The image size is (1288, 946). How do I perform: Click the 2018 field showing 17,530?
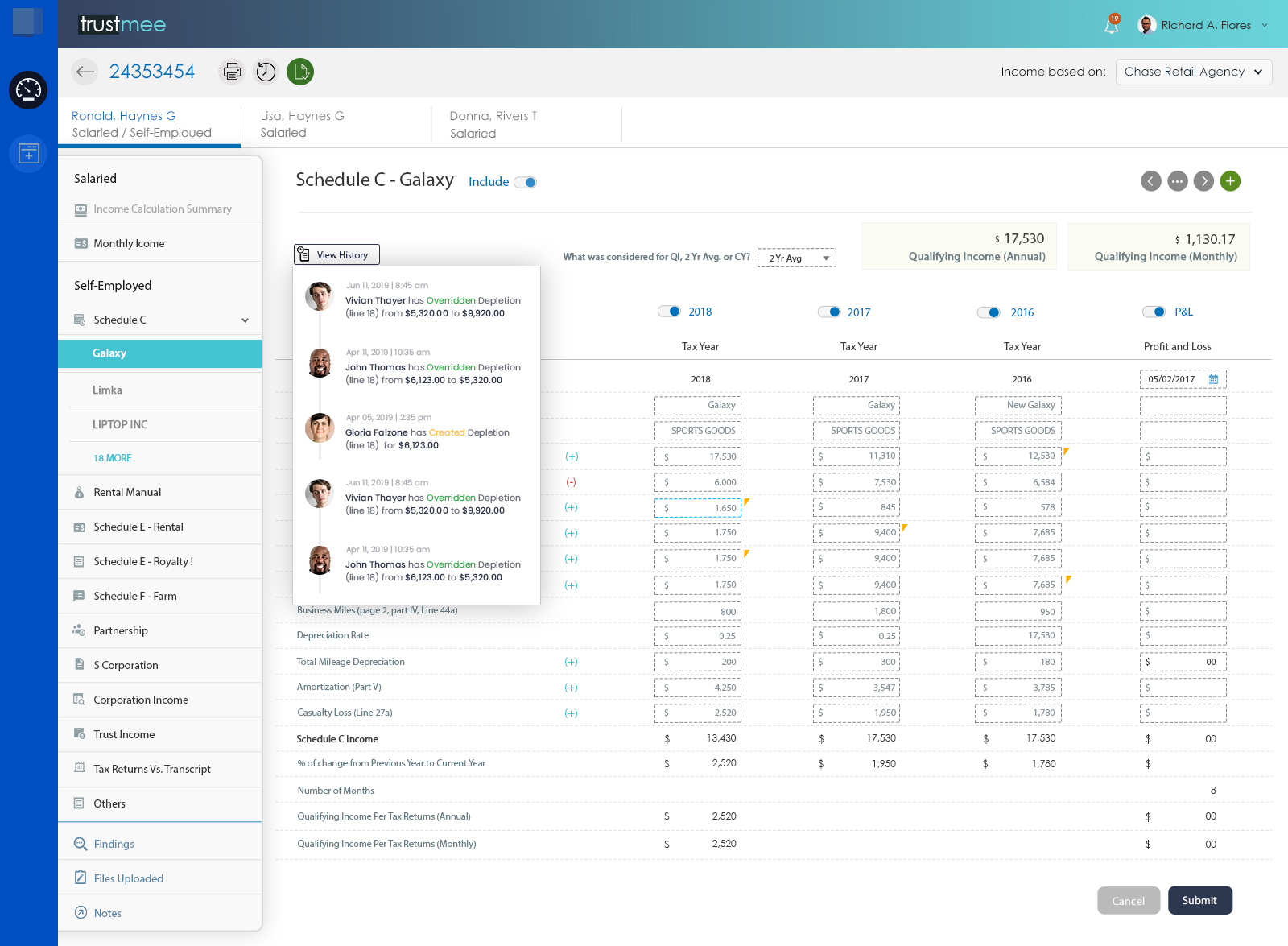[698, 456]
